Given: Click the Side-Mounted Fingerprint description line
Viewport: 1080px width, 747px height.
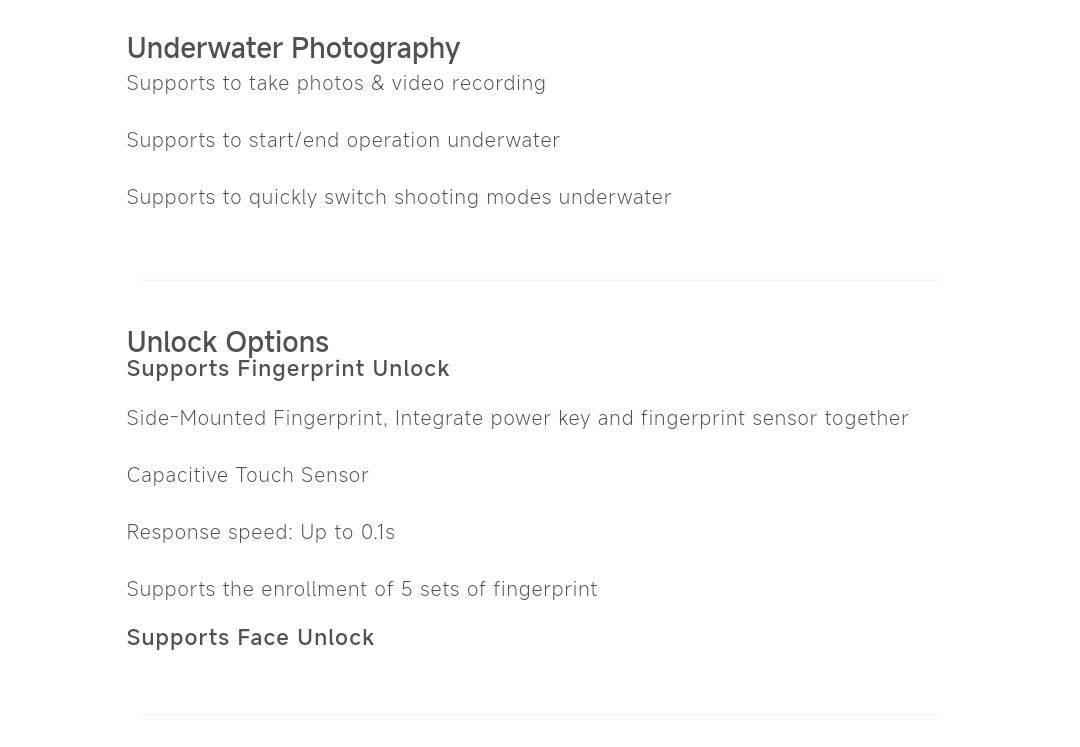Looking at the screenshot, I should (x=518, y=419).
